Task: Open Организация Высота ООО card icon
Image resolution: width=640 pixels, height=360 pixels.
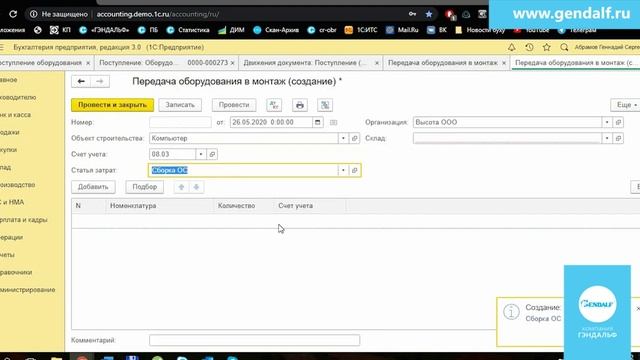Action: pos(618,122)
